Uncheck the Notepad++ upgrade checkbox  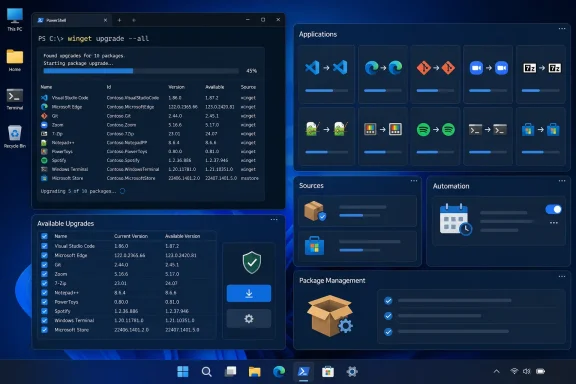click(44, 293)
